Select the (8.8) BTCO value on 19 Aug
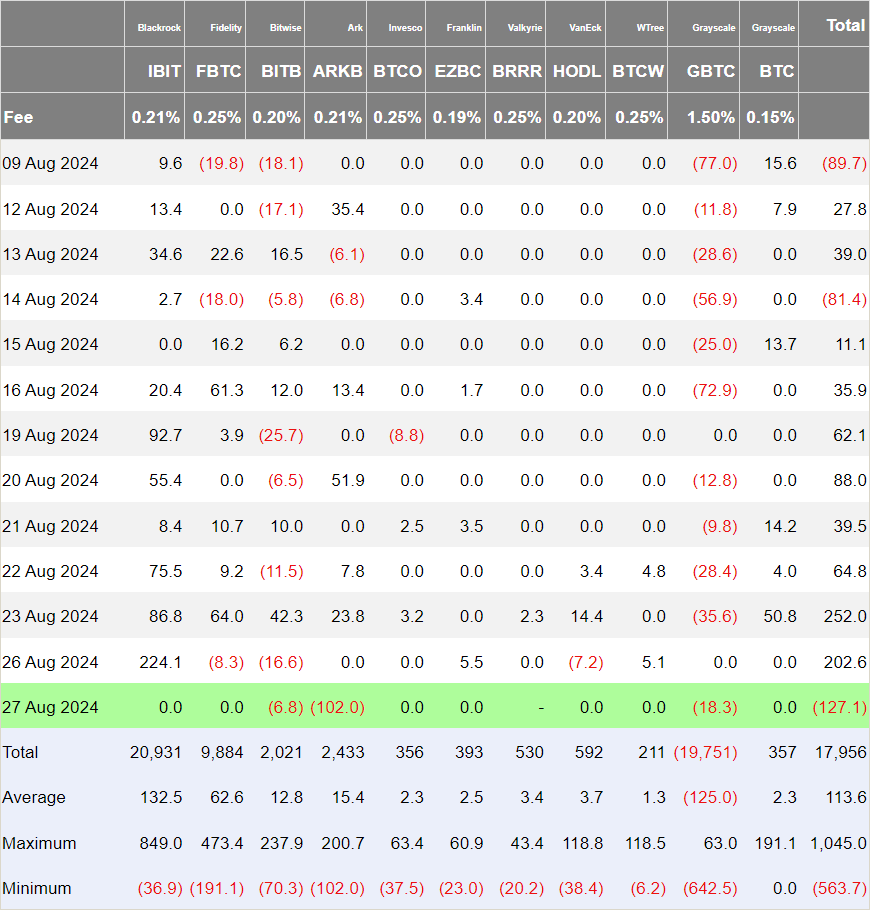This screenshot has width=870, height=910. coord(406,435)
